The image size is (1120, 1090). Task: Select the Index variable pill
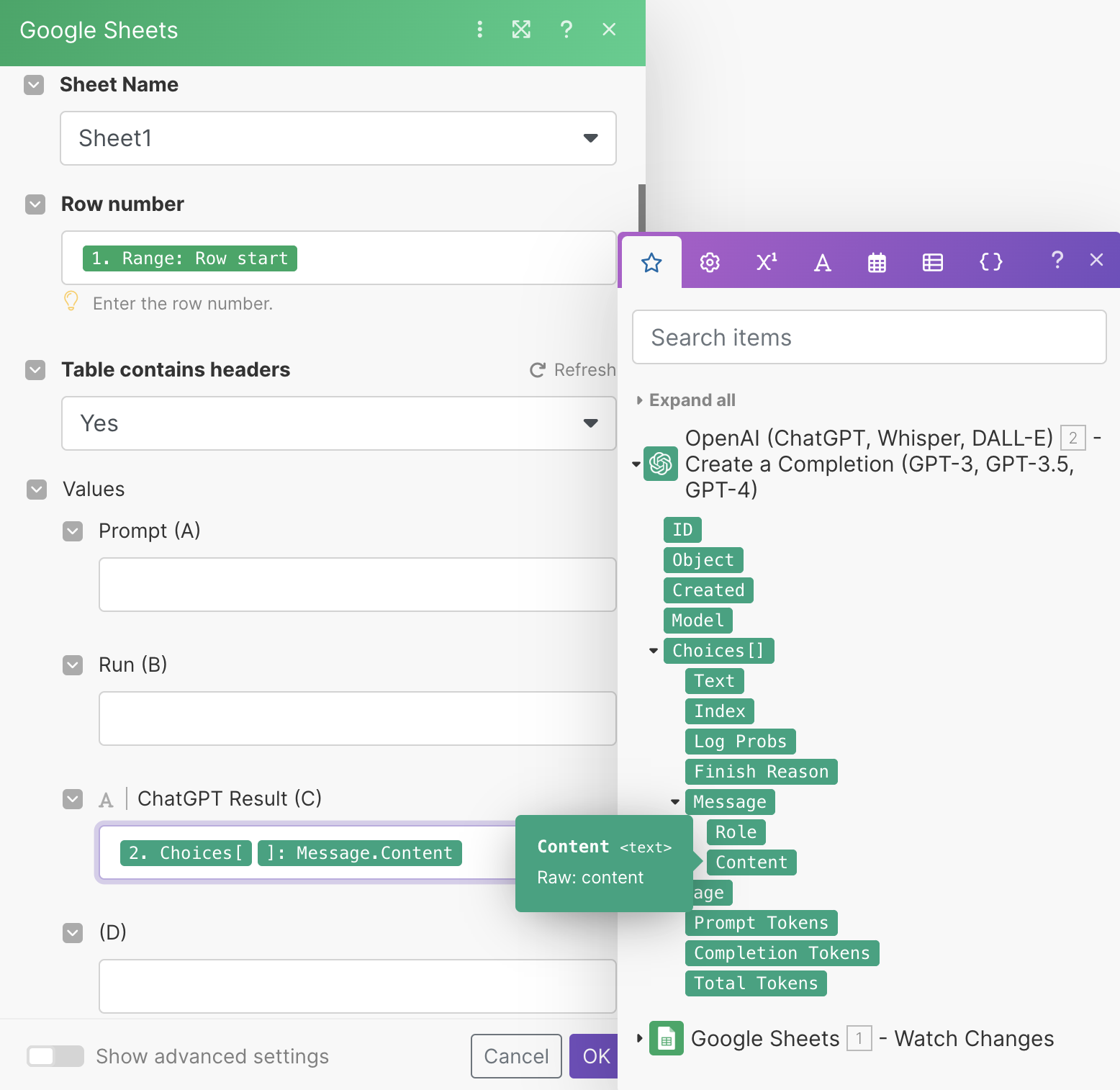[720, 711]
